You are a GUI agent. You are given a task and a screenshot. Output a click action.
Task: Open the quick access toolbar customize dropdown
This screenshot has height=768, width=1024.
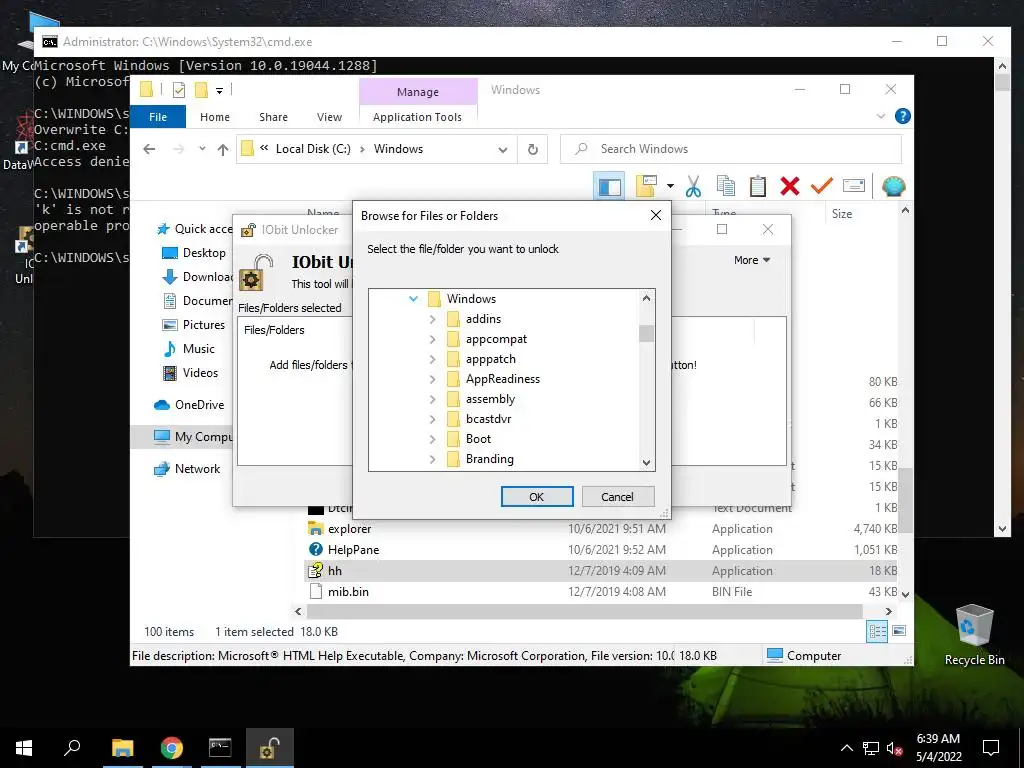tap(219, 91)
